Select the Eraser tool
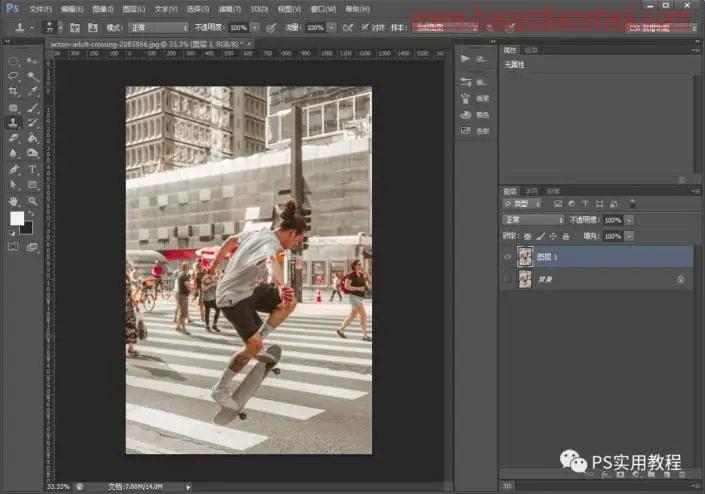 pos(13,138)
